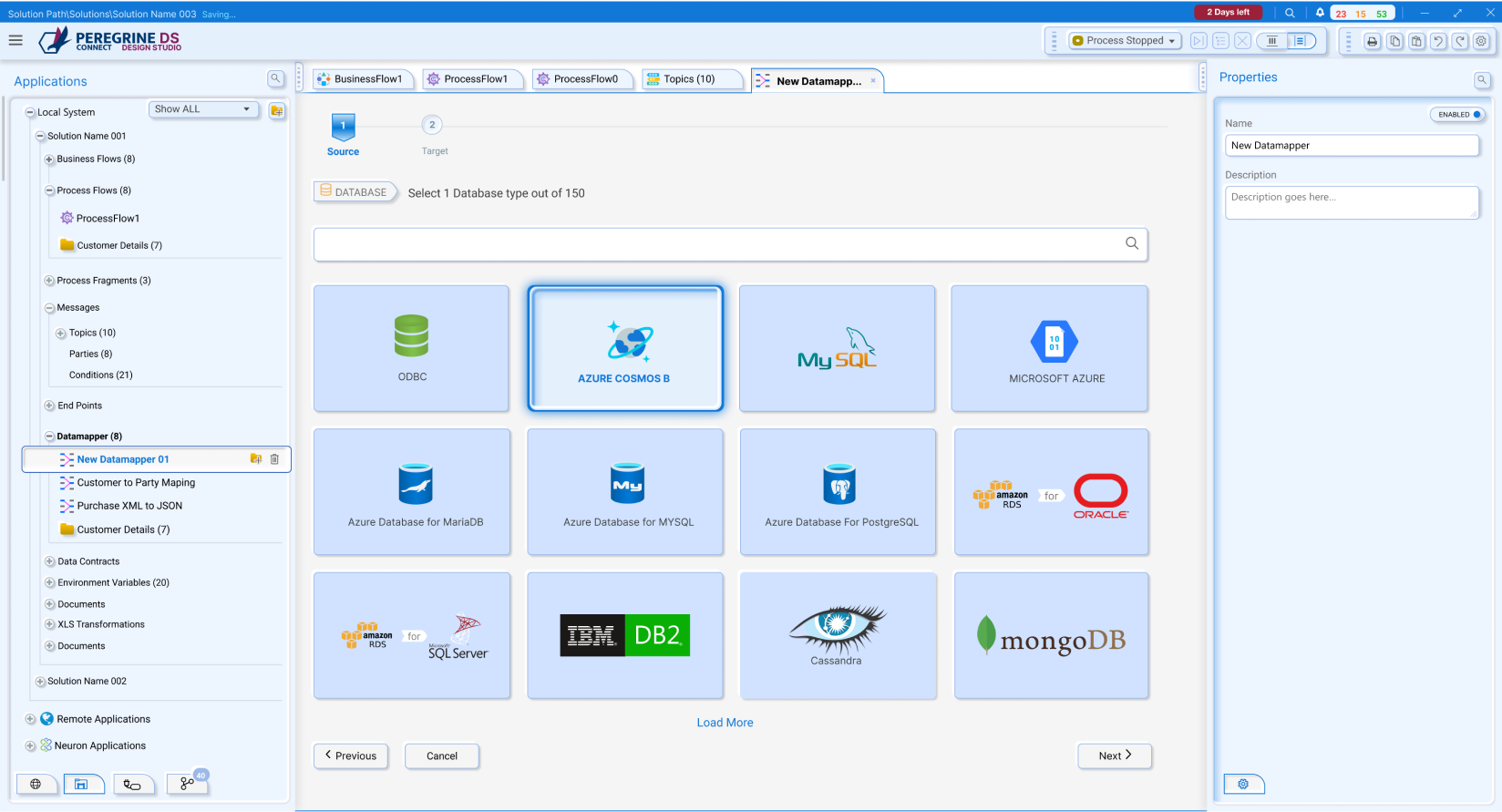Screen dimensions: 1502x812
Task: Click the task list toolbar icon
Action: pyautogui.click(x=1220, y=41)
